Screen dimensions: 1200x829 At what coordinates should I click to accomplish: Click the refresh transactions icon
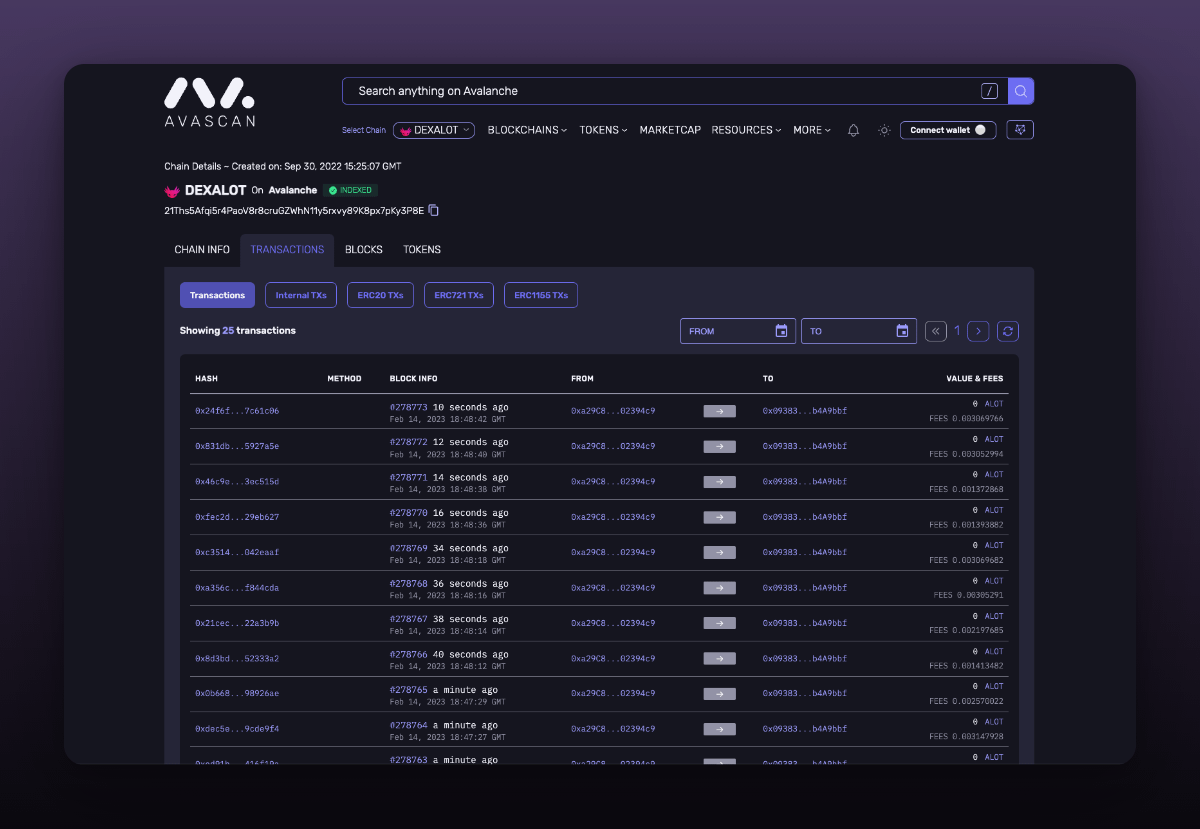pos(1008,331)
